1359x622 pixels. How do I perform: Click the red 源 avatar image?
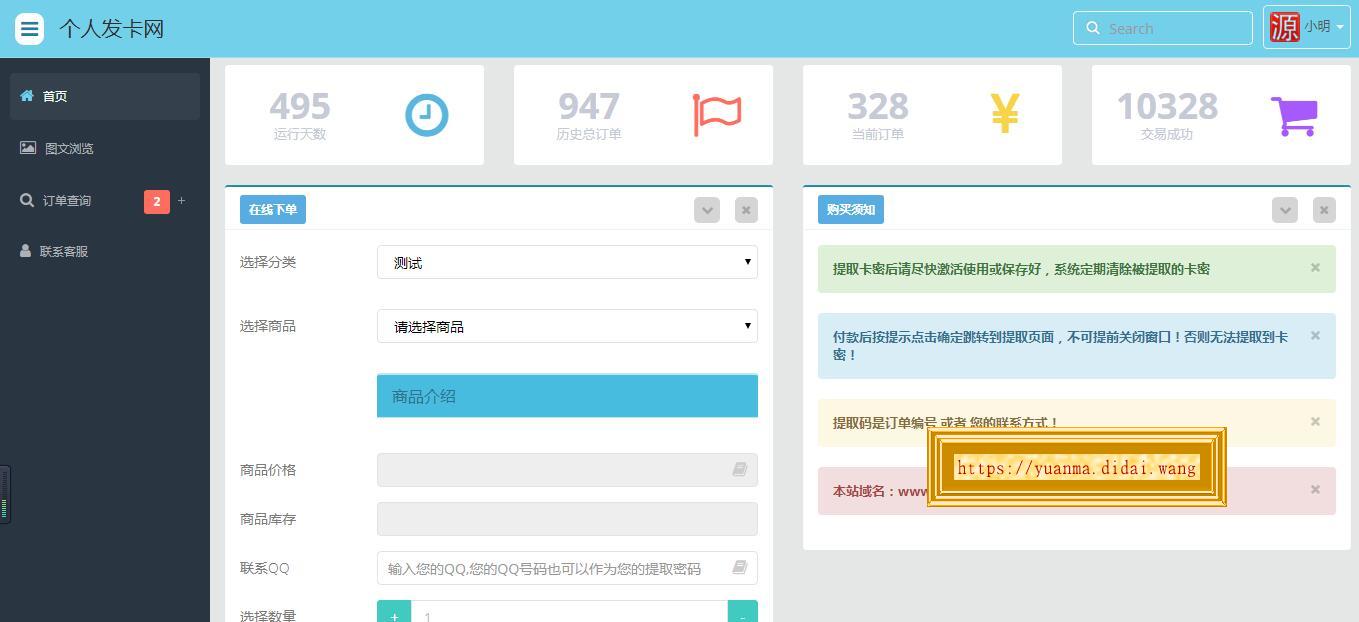click(1284, 27)
